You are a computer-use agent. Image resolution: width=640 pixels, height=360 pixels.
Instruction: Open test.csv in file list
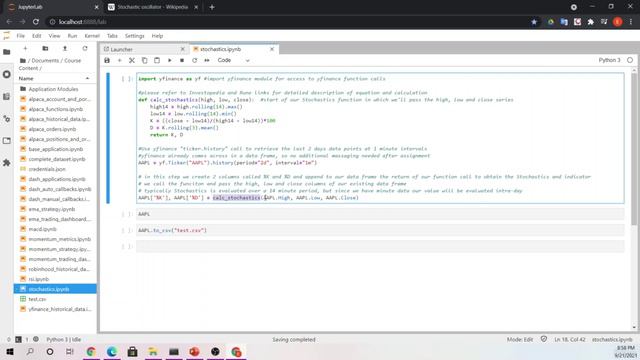click(37, 299)
